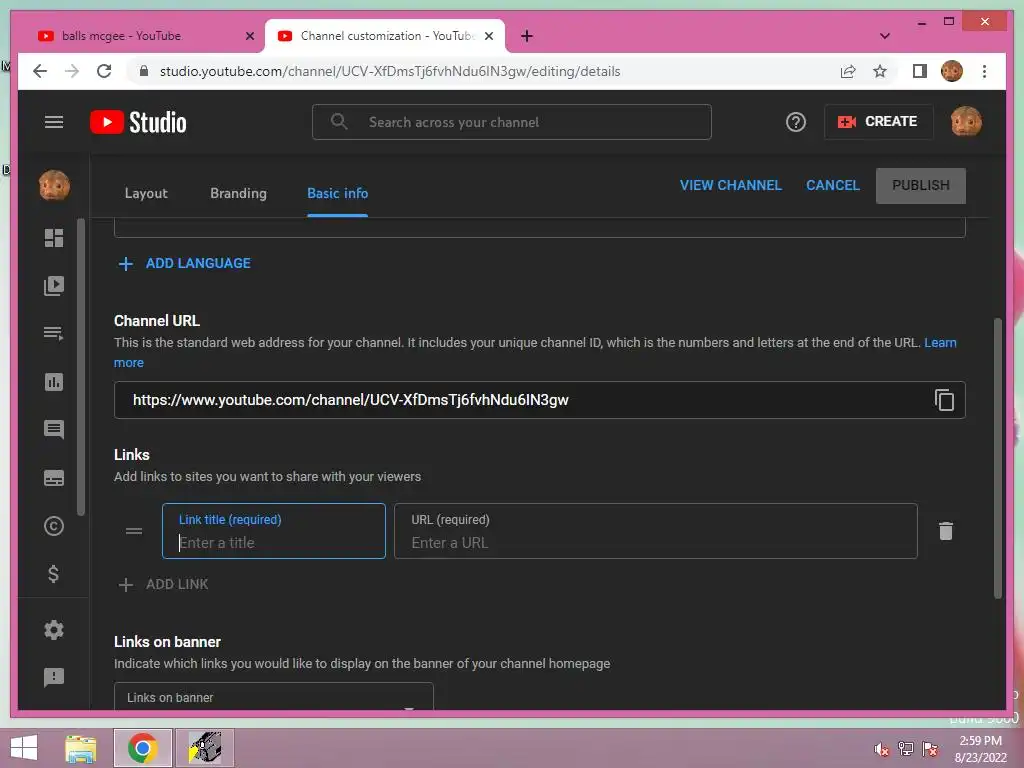Click the VIEW CHANNEL link
This screenshot has width=1024, height=768.
point(730,185)
